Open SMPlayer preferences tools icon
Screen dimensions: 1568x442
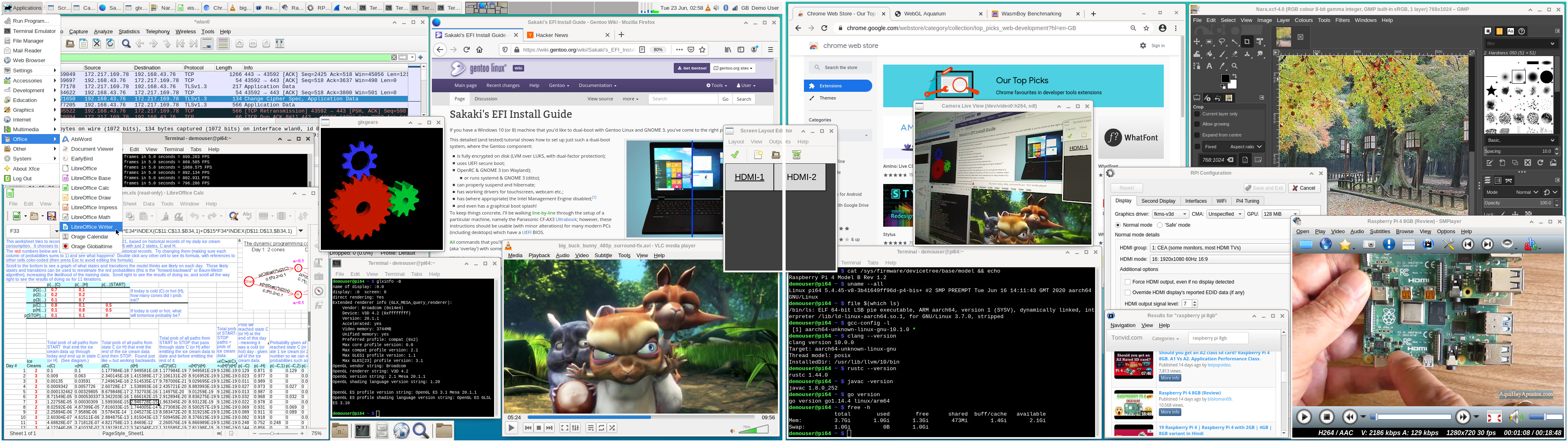click(1449, 245)
